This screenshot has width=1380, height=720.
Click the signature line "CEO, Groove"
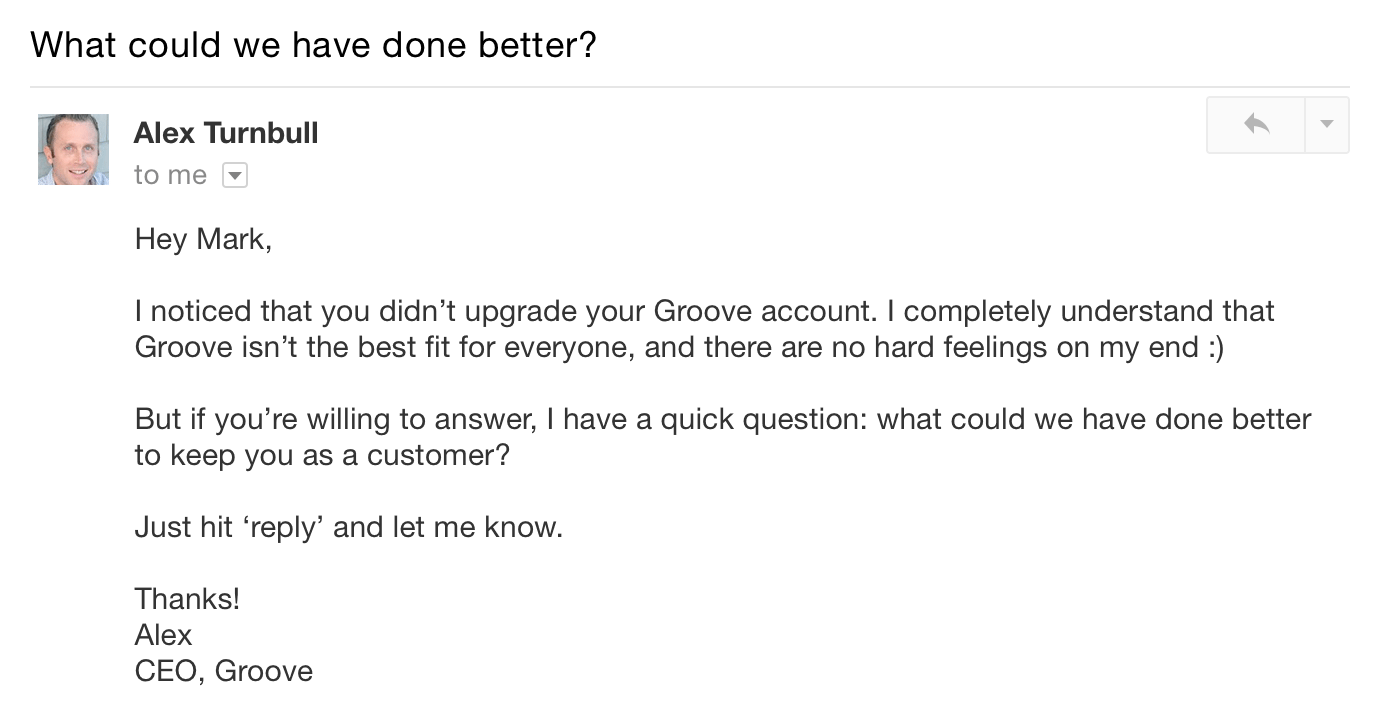[x=224, y=671]
